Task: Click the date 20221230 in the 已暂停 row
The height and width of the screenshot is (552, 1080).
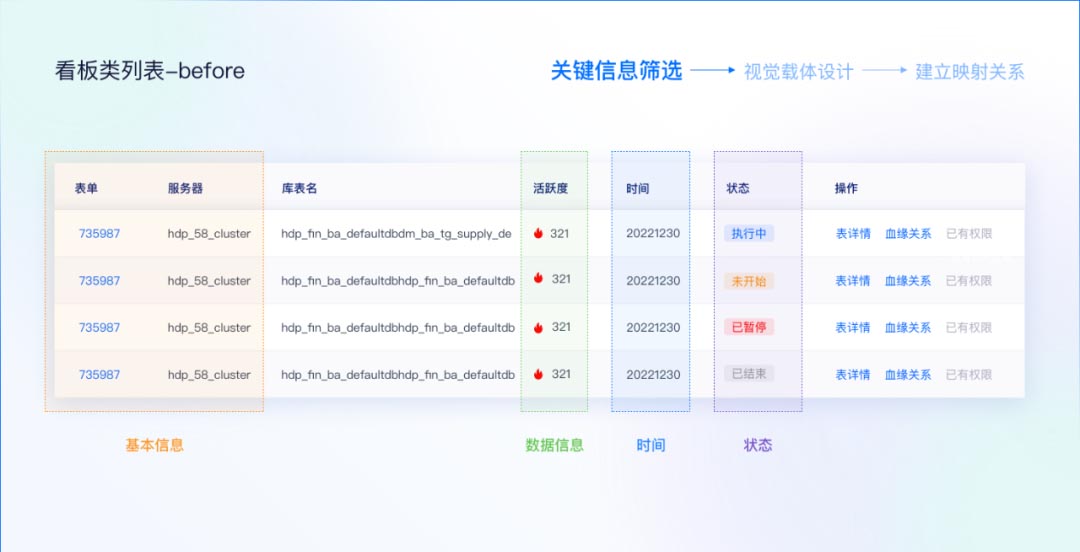Action: coord(653,327)
